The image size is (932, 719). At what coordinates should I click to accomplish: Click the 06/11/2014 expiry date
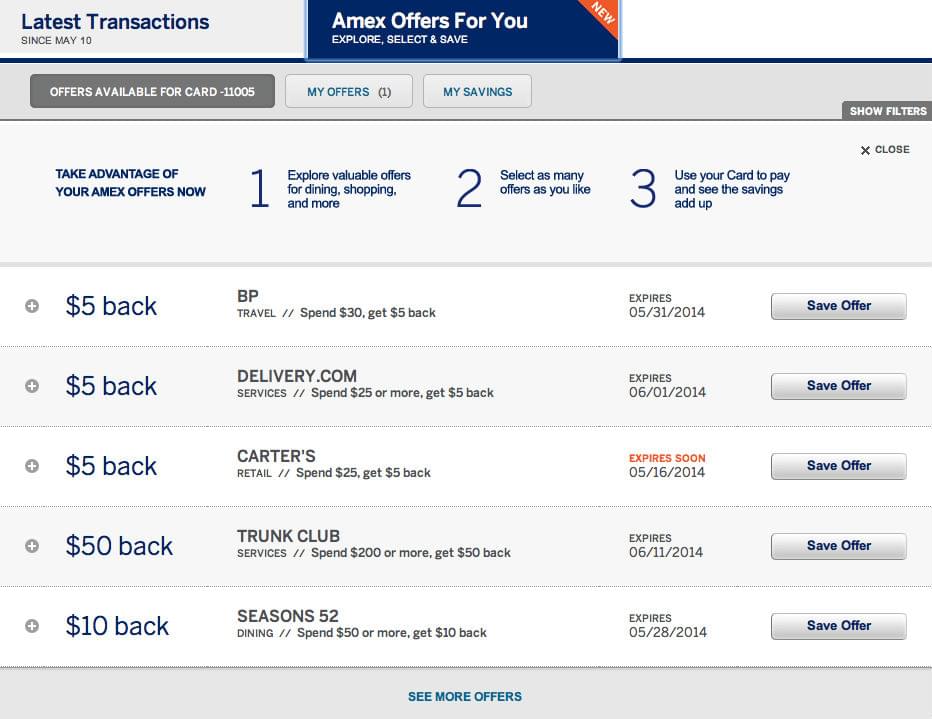point(666,552)
